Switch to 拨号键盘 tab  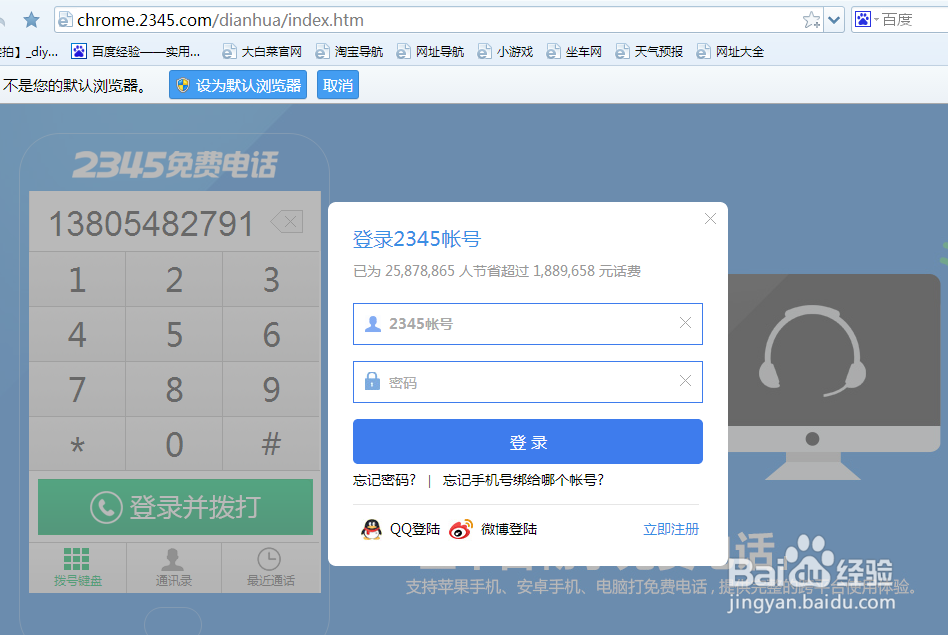tap(77, 567)
